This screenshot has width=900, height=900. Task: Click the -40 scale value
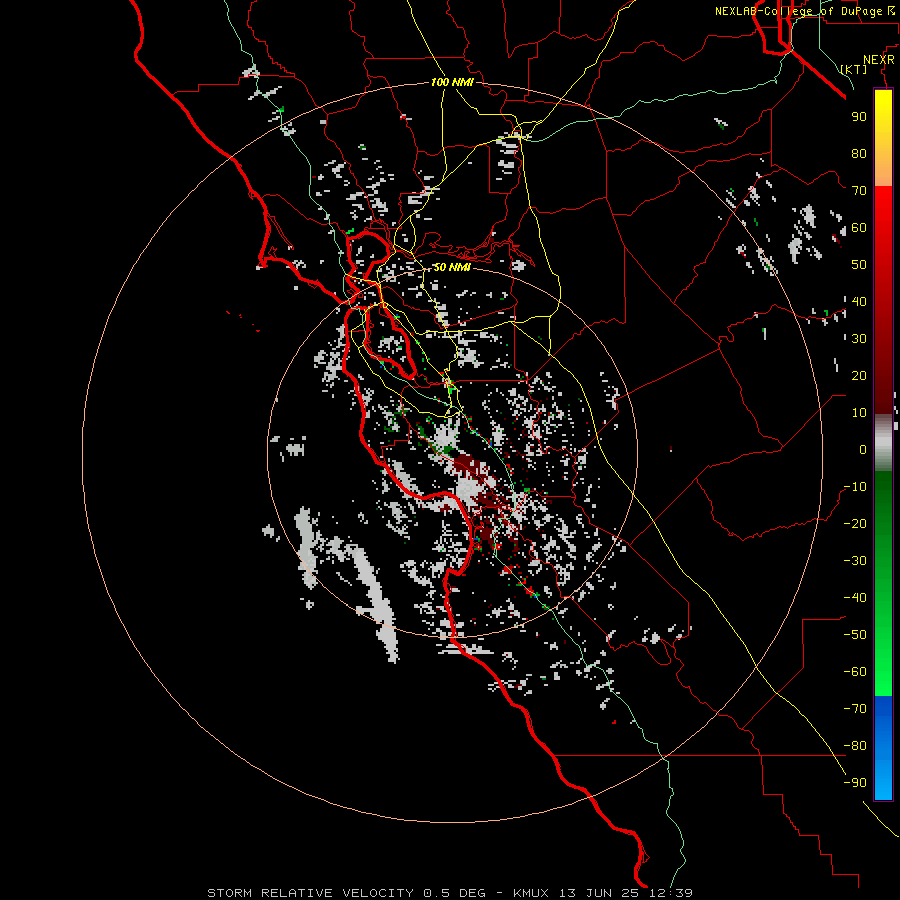coord(855,598)
